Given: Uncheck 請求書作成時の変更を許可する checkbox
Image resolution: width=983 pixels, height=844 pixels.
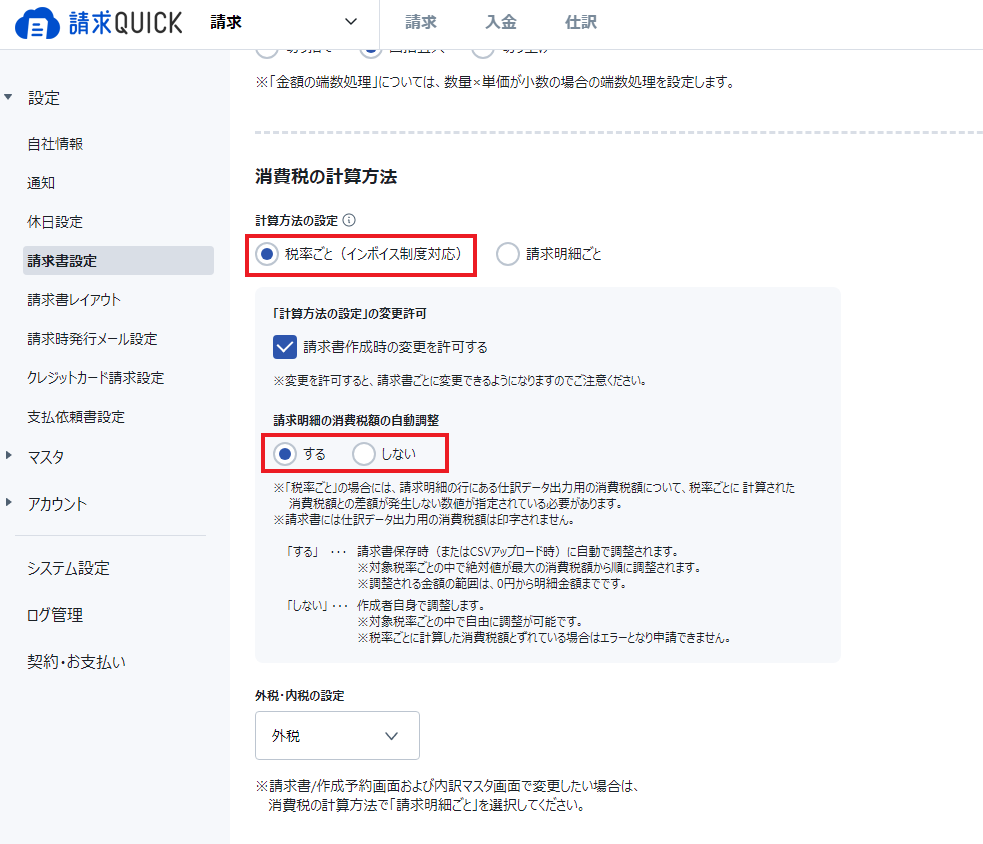Looking at the screenshot, I should 285,347.
